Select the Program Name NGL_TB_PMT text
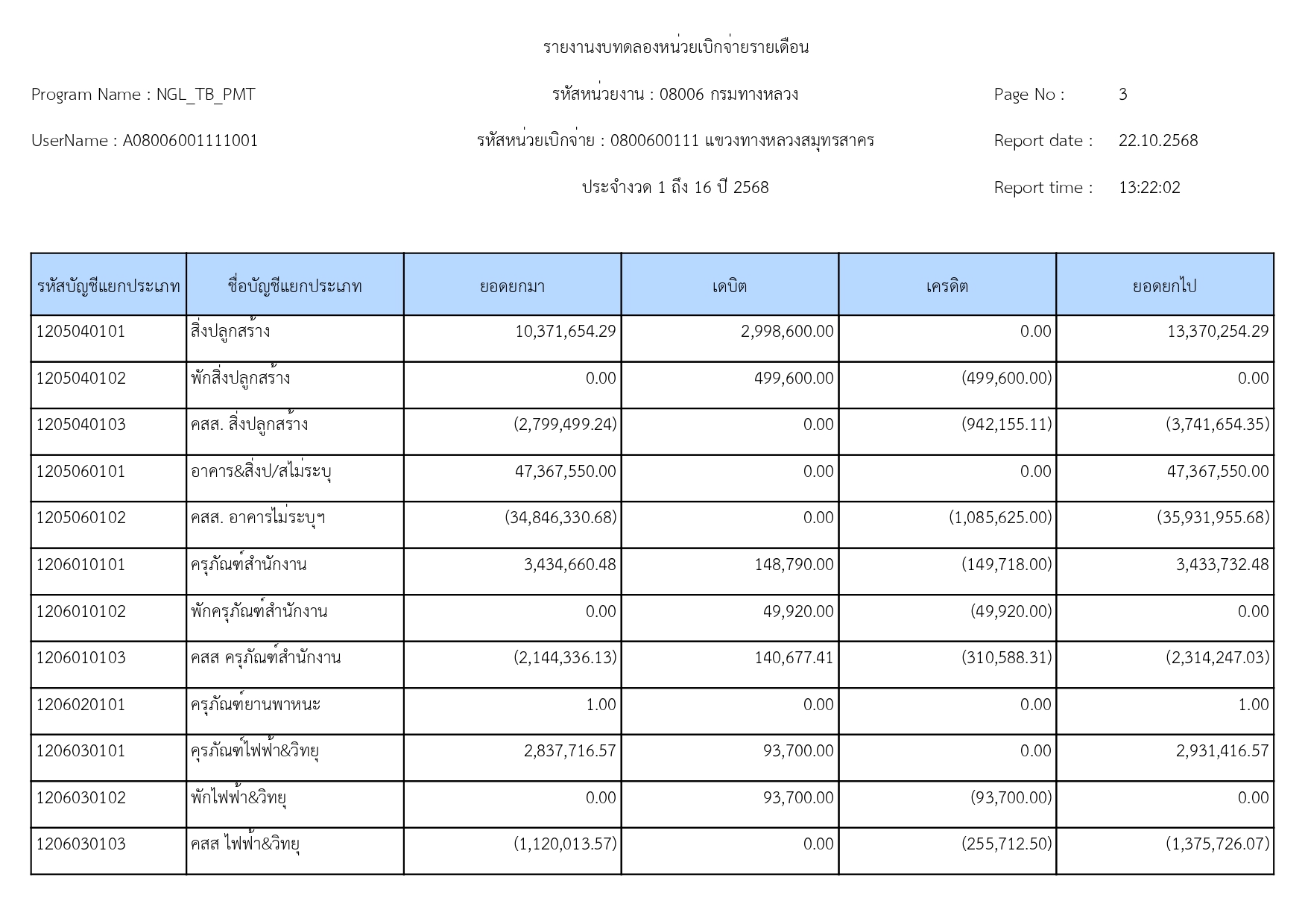Screen dimensions: 1308x924 (x=143, y=95)
